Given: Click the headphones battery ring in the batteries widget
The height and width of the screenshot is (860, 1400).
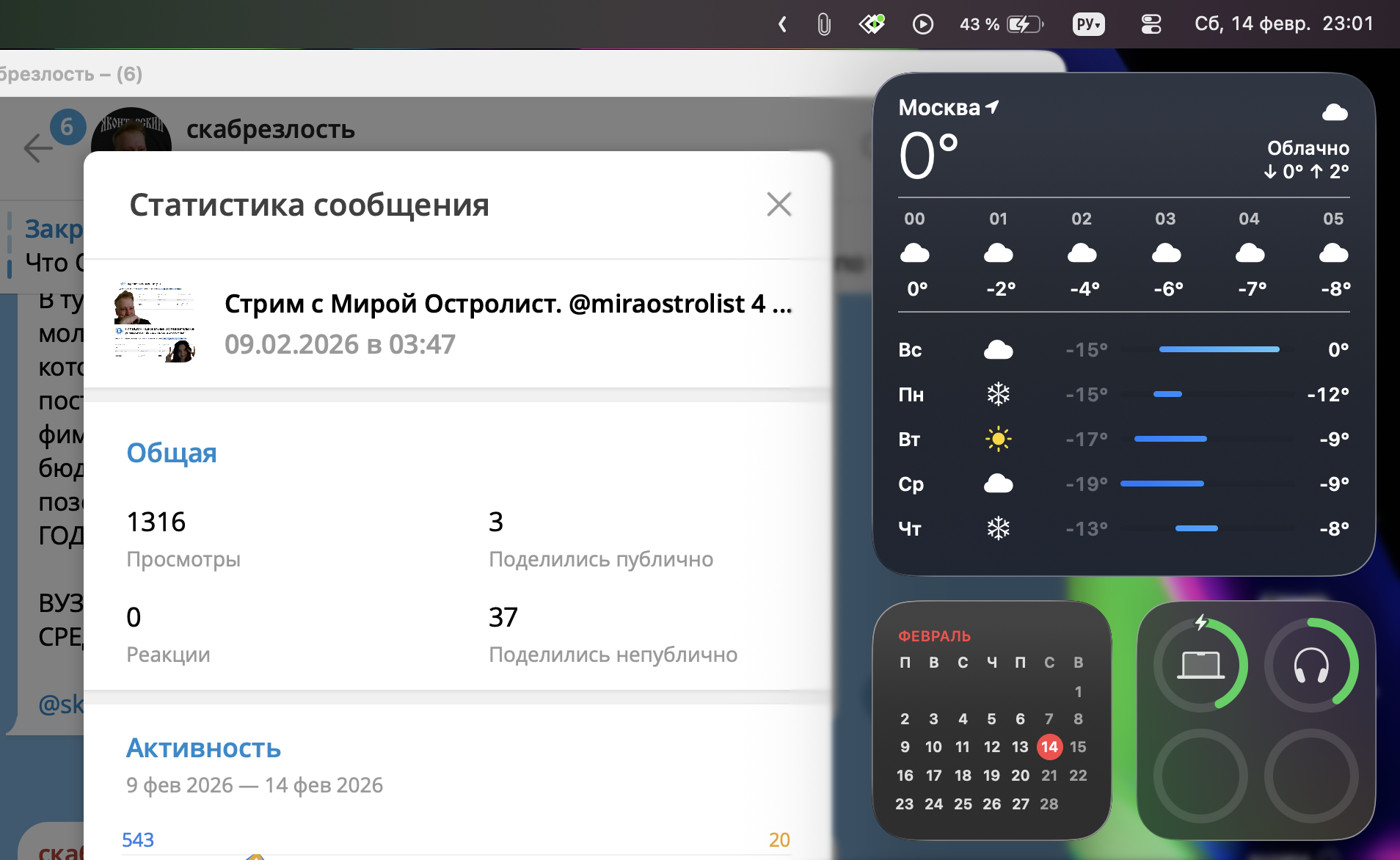Looking at the screenshot, I should 1311,665.
